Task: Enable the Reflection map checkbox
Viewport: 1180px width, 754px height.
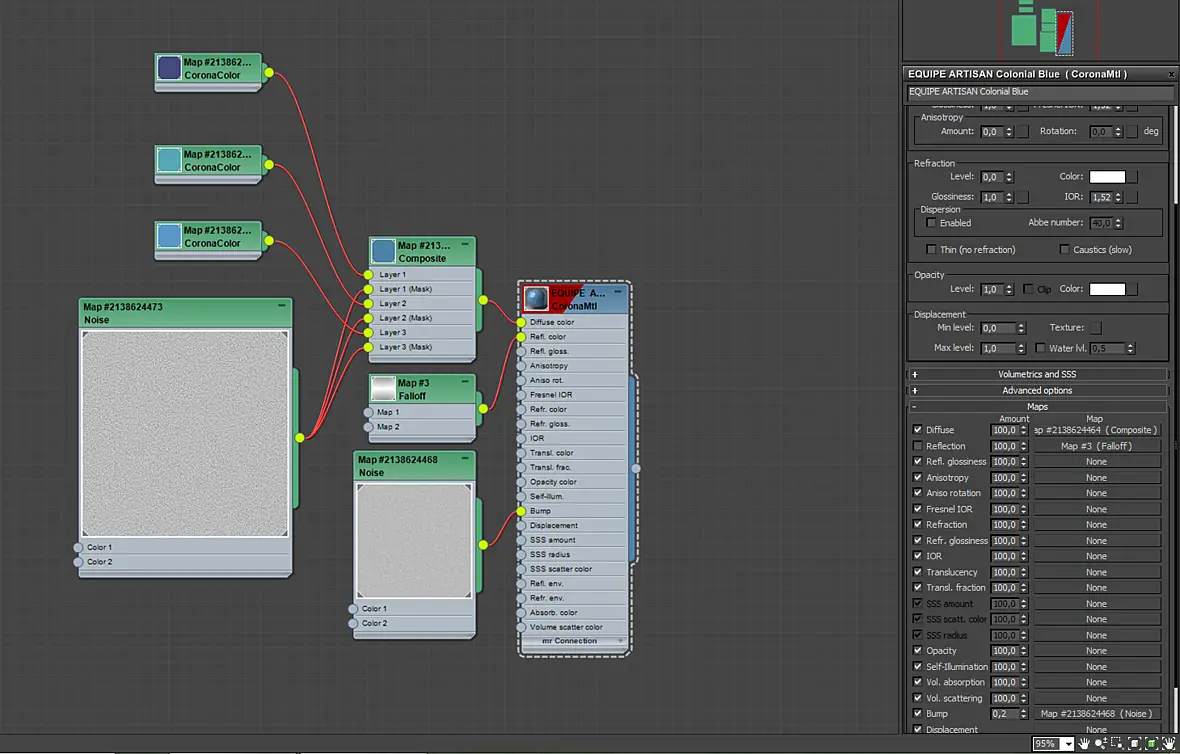Action: (x=917, y=445)
